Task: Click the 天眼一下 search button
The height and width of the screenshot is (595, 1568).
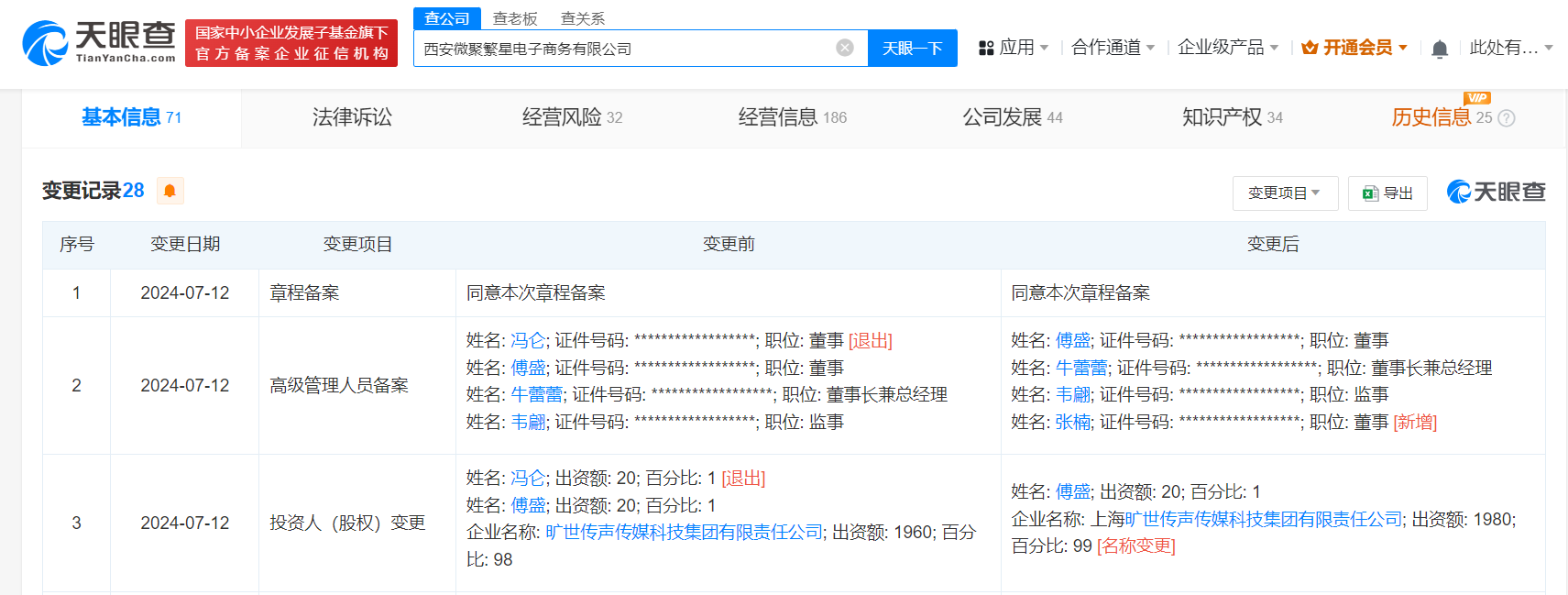Action: point(912,48)
